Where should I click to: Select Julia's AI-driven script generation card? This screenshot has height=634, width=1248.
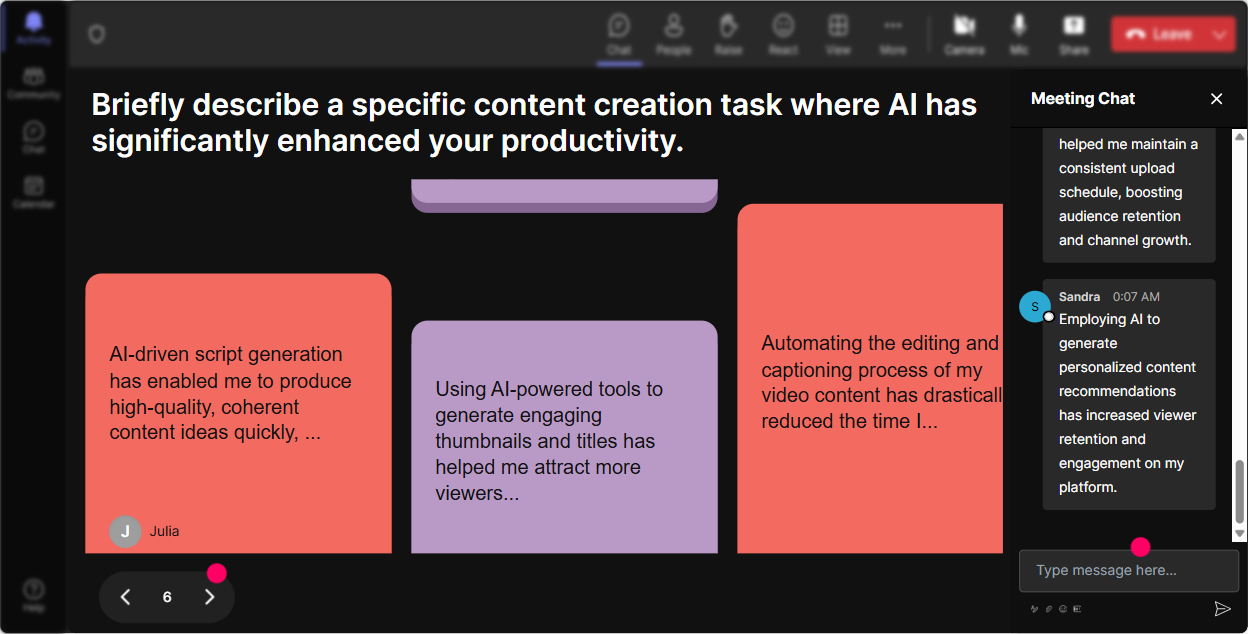pos(238,413)
